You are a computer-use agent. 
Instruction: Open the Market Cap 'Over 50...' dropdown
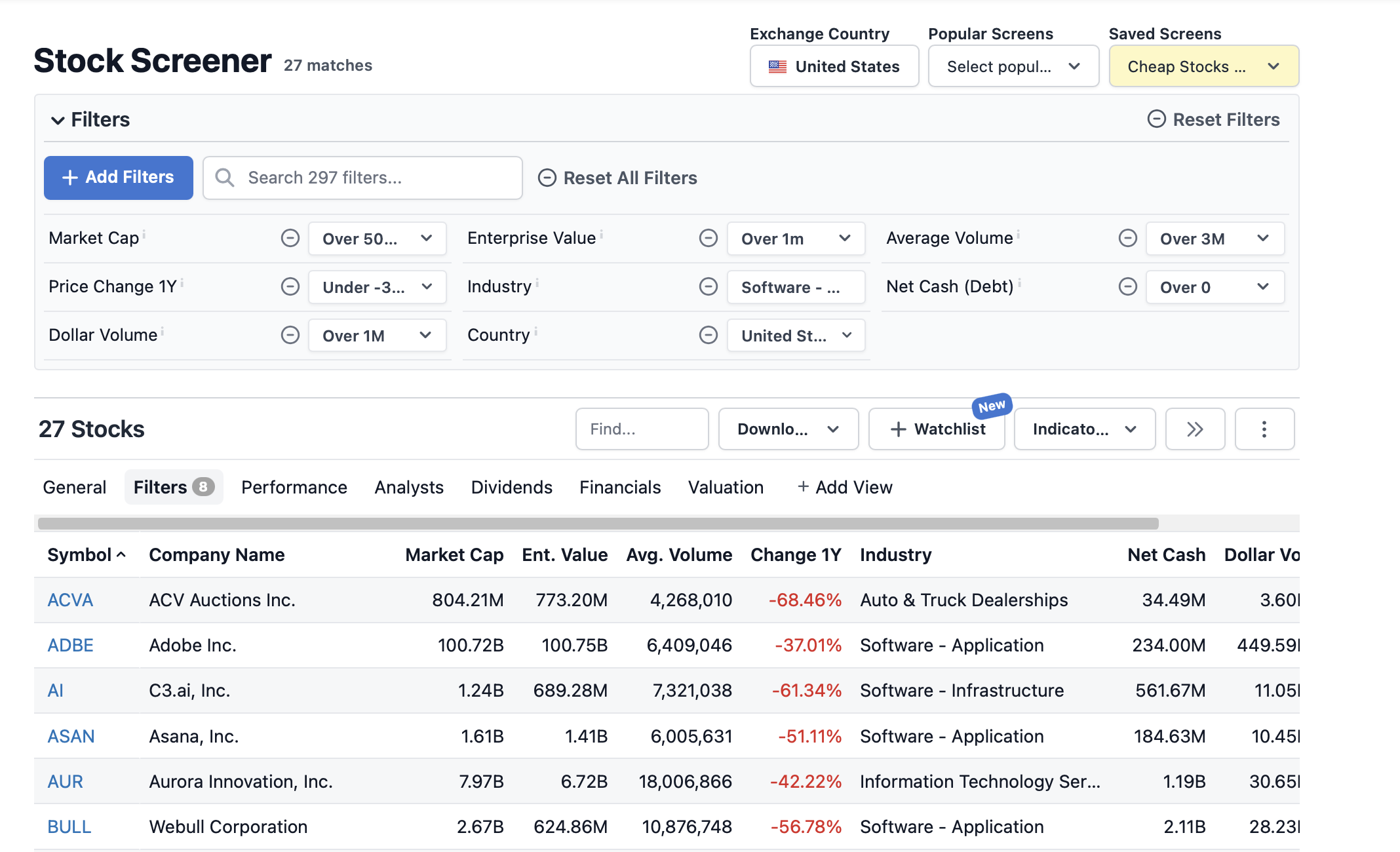point(377,239)
